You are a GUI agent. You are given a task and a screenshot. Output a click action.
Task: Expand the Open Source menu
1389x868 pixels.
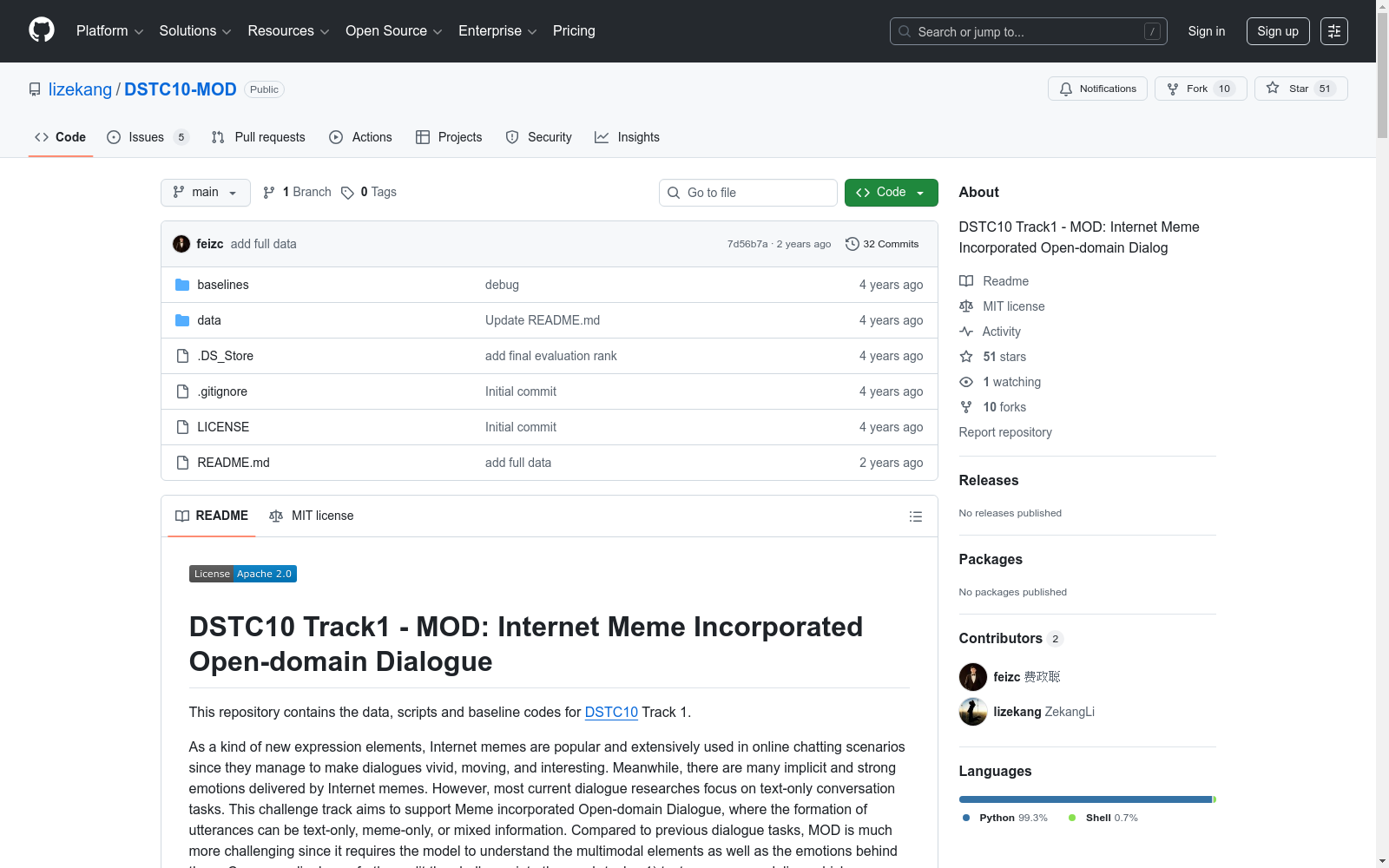(x=393, y=31)
